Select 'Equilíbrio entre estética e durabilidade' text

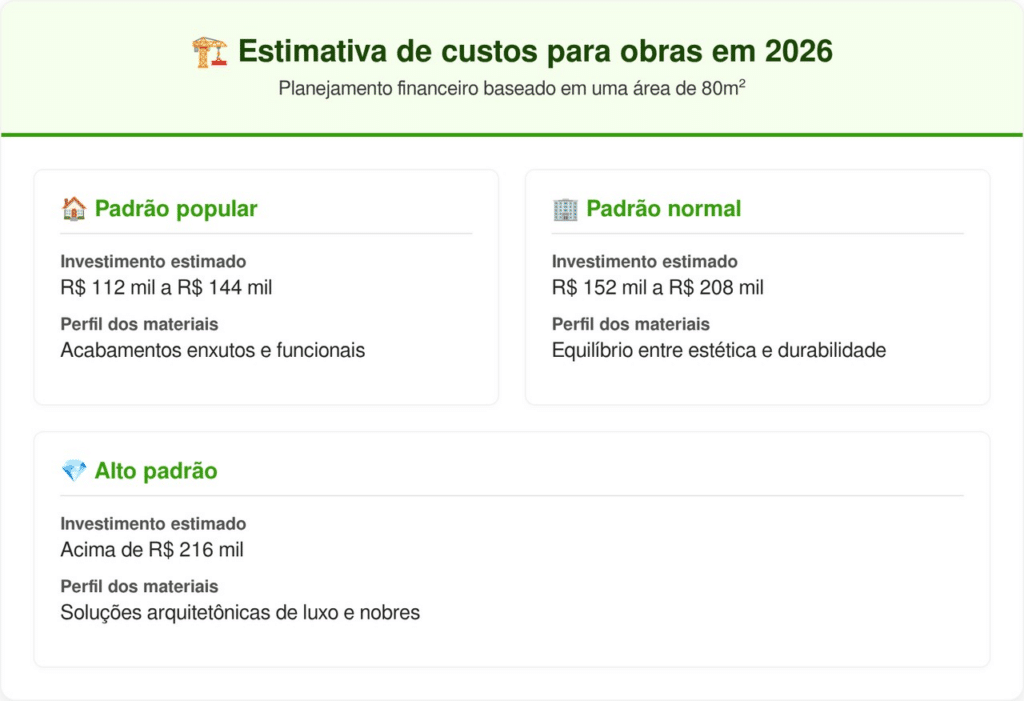point(719,350)
